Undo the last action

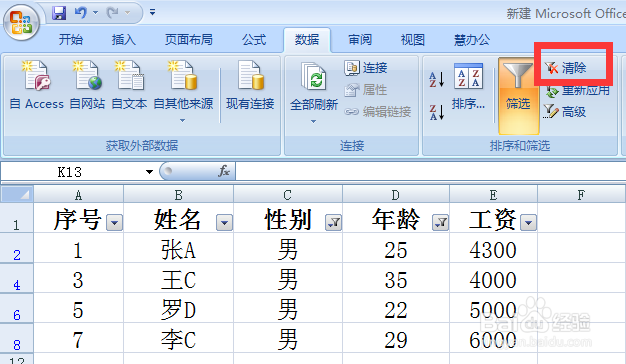point(81,13)
